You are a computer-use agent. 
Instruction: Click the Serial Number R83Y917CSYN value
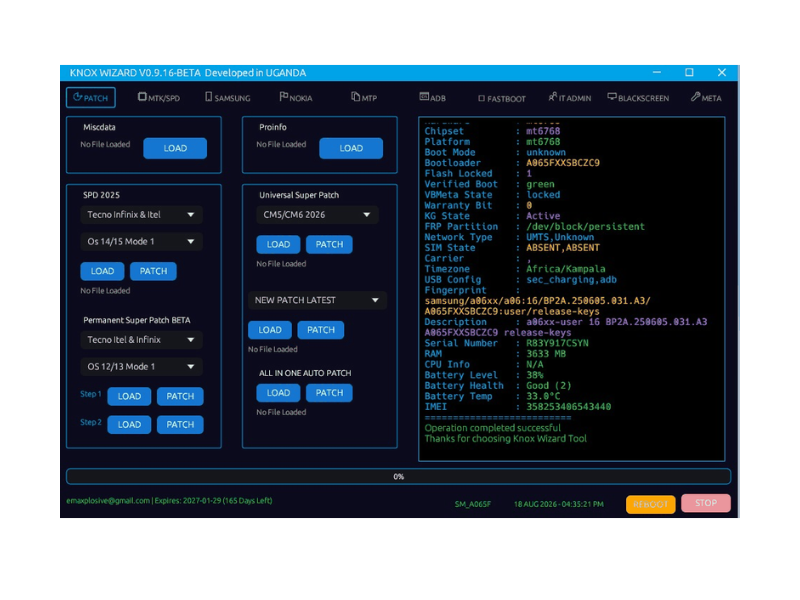[557, 343]
